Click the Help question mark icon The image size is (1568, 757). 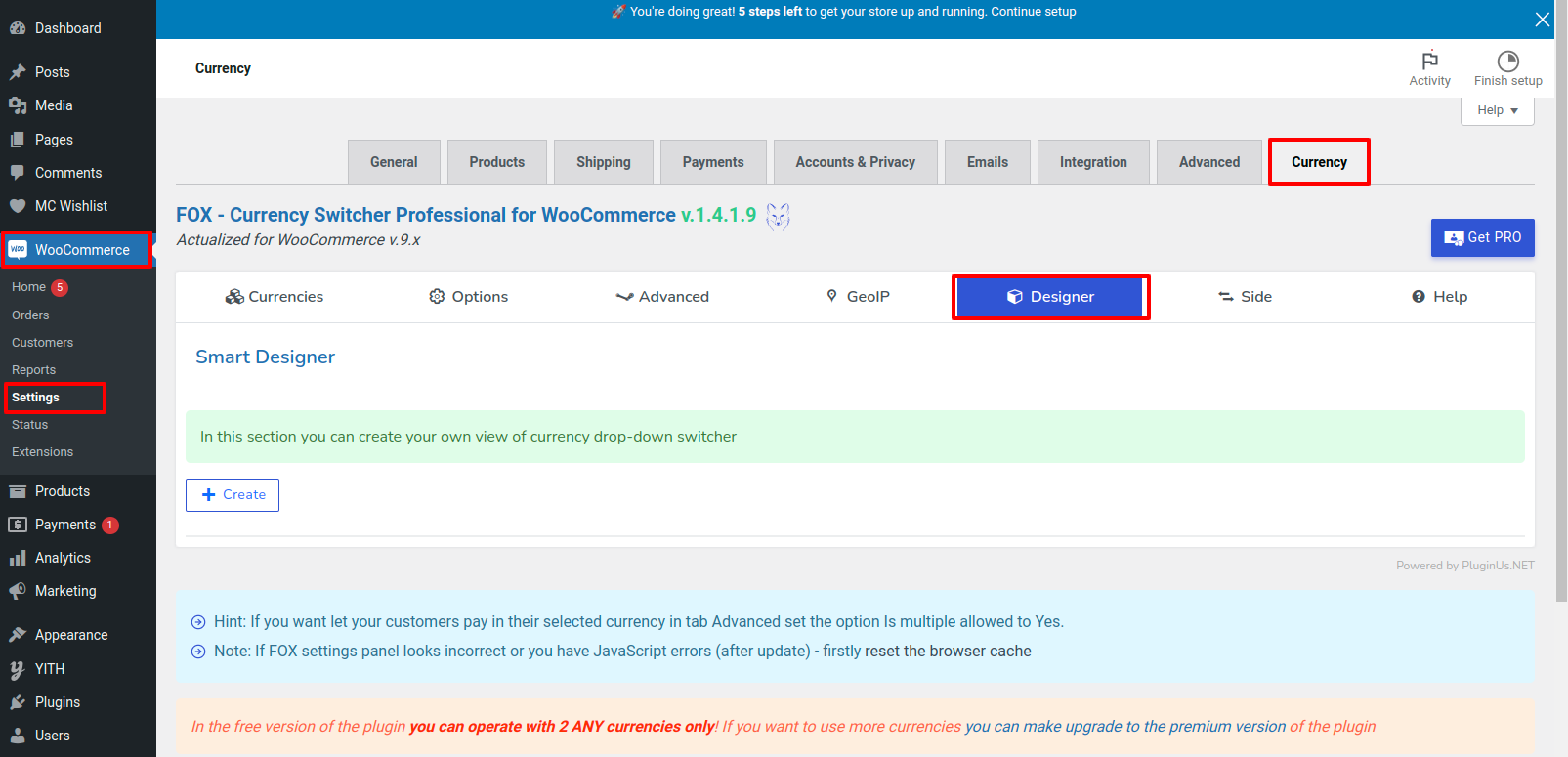point(1419,297)
